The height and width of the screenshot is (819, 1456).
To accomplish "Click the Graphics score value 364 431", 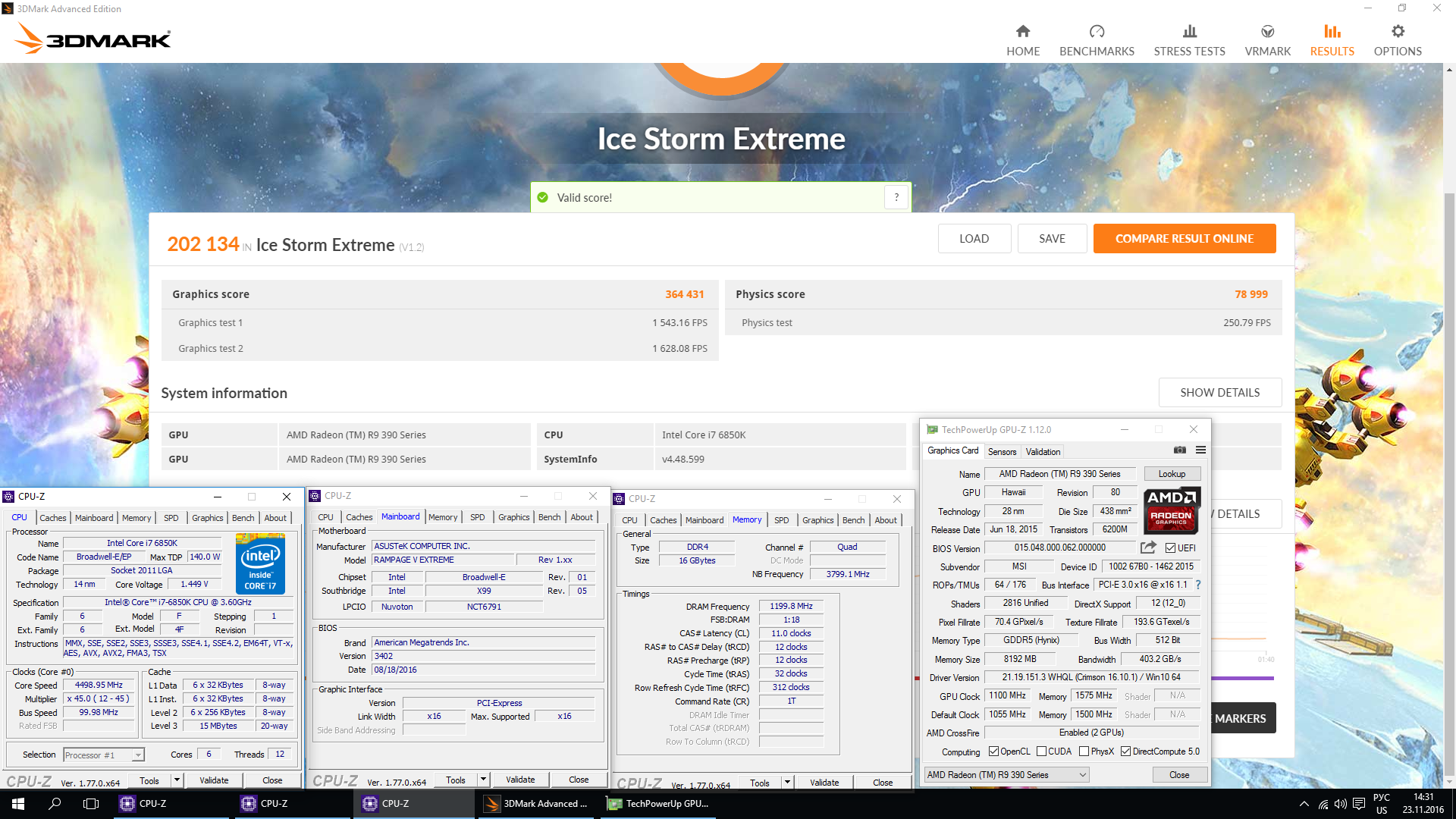I will pos(684,294).
